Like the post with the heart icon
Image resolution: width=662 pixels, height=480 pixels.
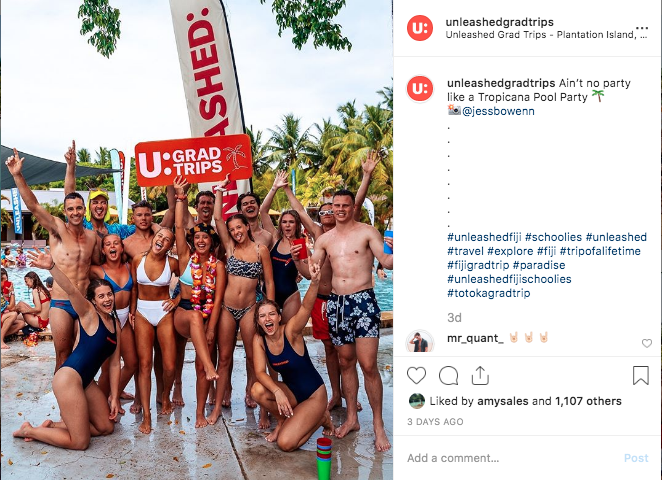coord(416,375)
